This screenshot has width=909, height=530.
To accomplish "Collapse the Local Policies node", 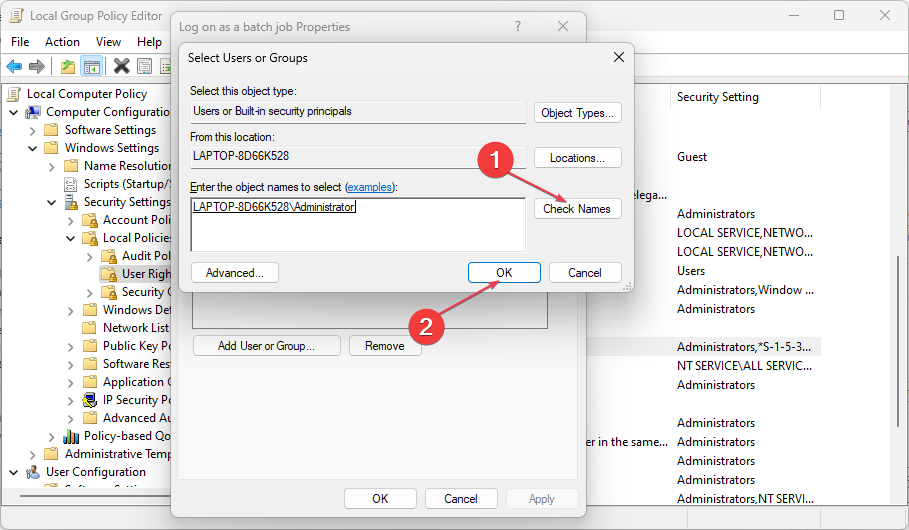I will pos(71,238).
